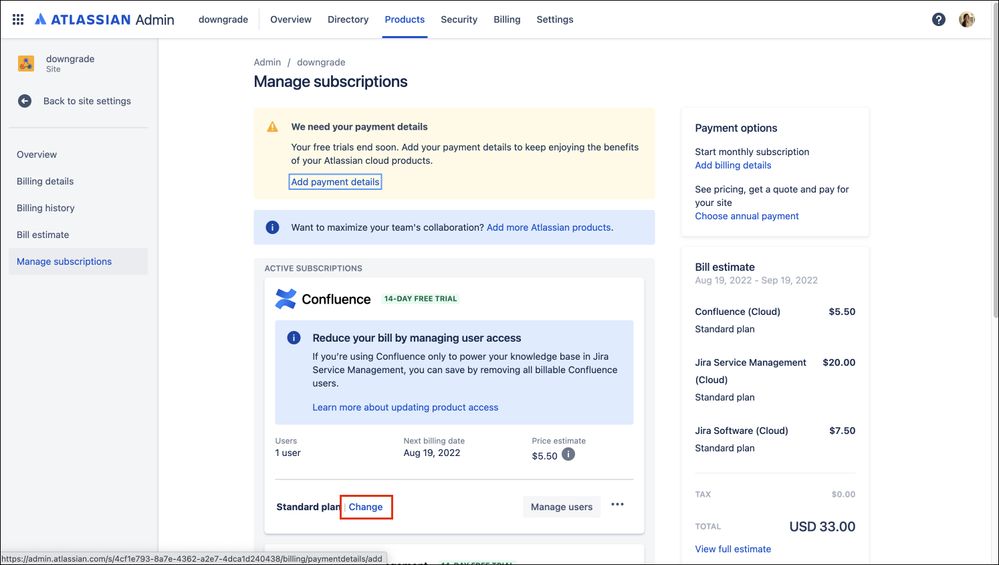This screenshot has height=565, width=999.
Task: Open the Billing tab
Action: pos(507,19)
